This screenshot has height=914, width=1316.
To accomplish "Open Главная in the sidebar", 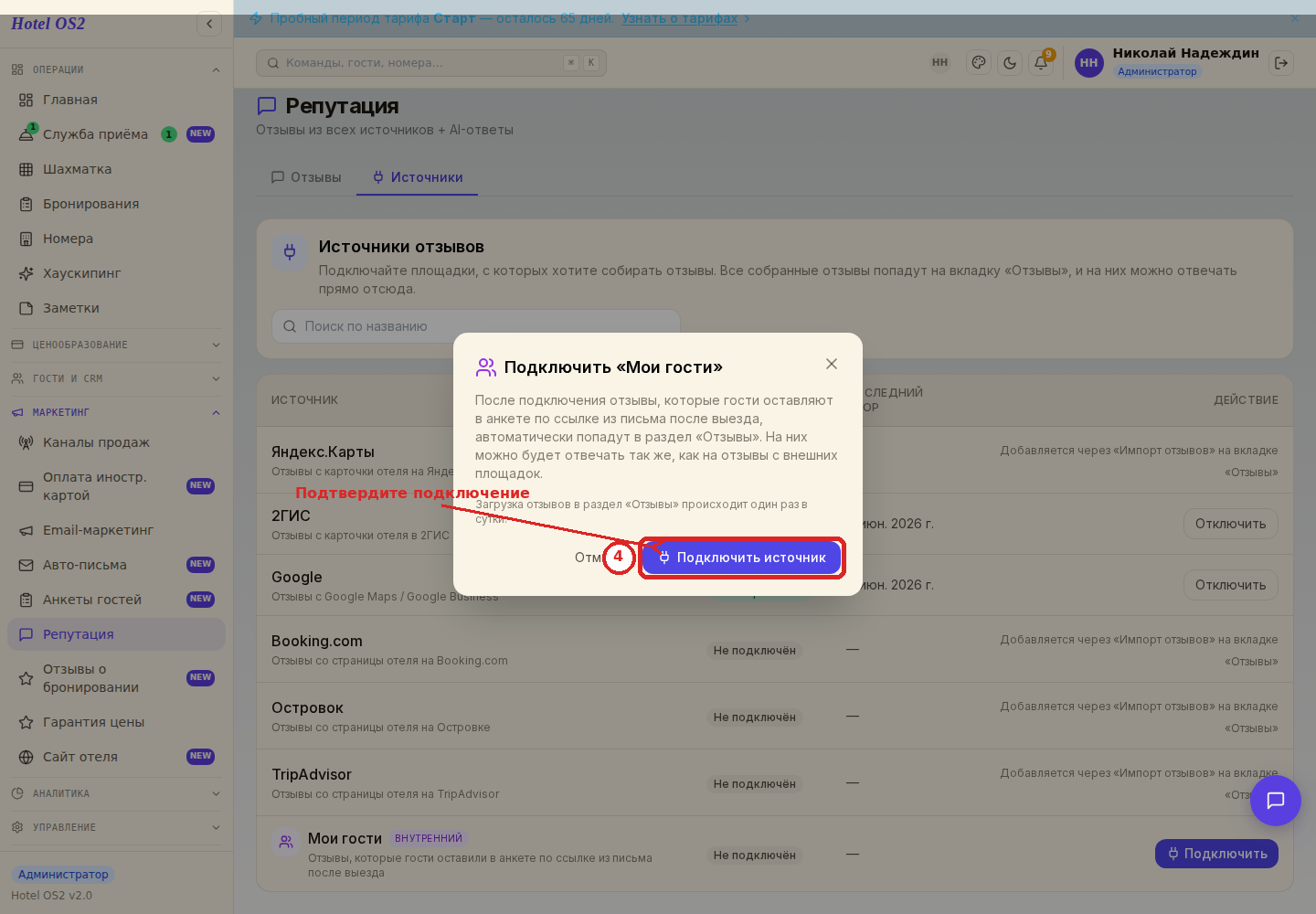I will click(116, 100).
